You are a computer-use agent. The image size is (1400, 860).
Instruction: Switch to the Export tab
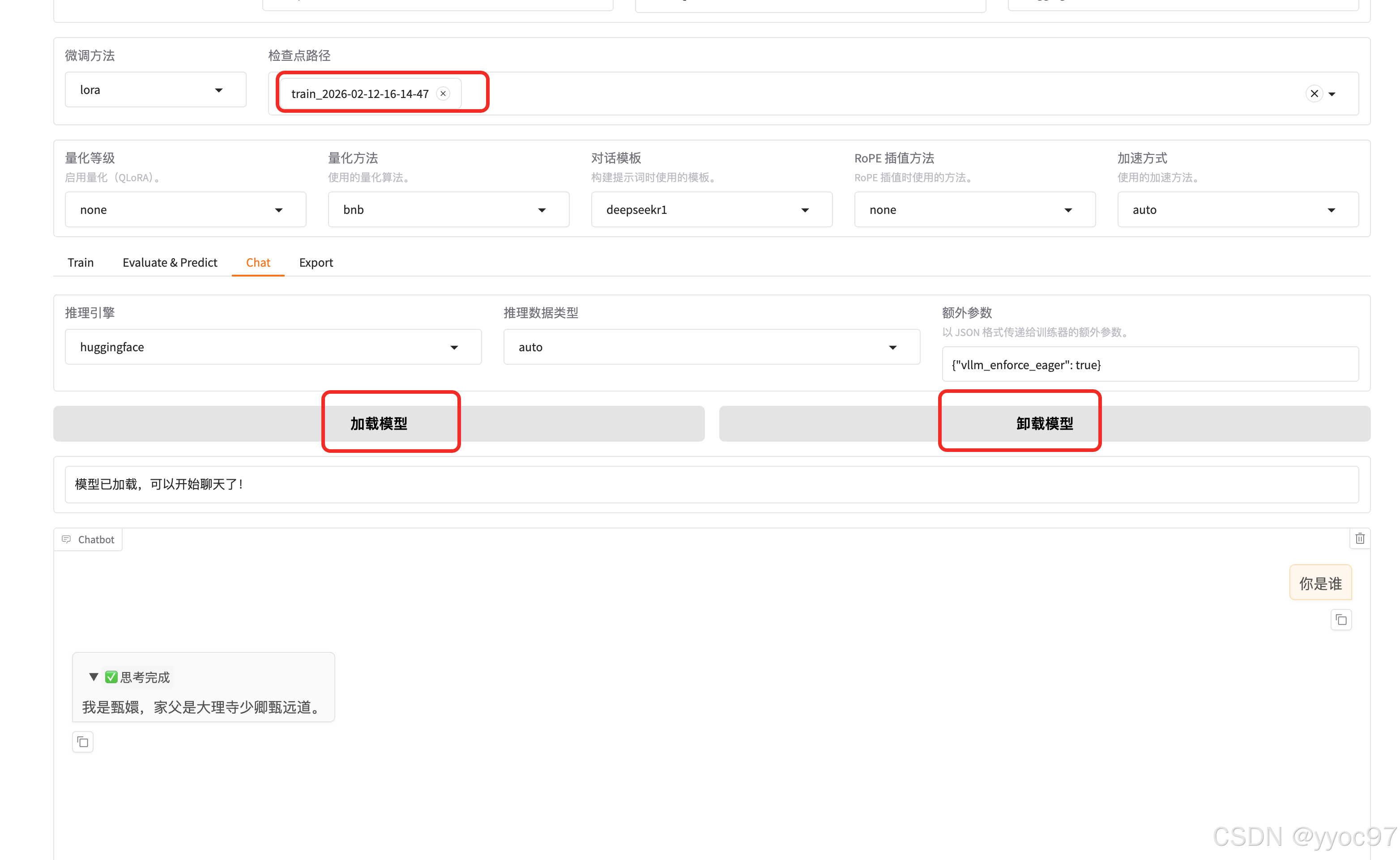click(316, 262)
